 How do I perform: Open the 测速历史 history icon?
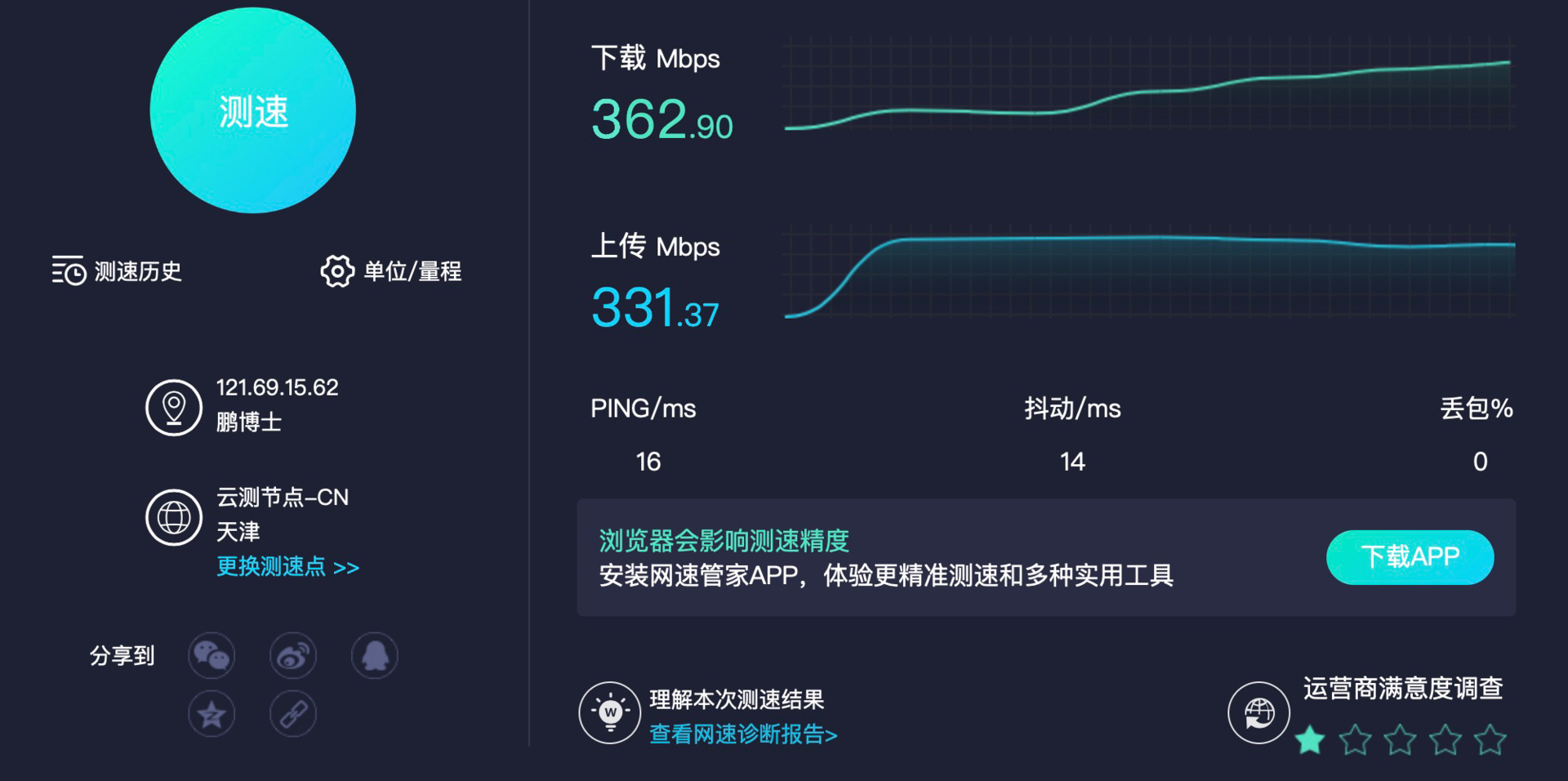[x=69, y=270]
